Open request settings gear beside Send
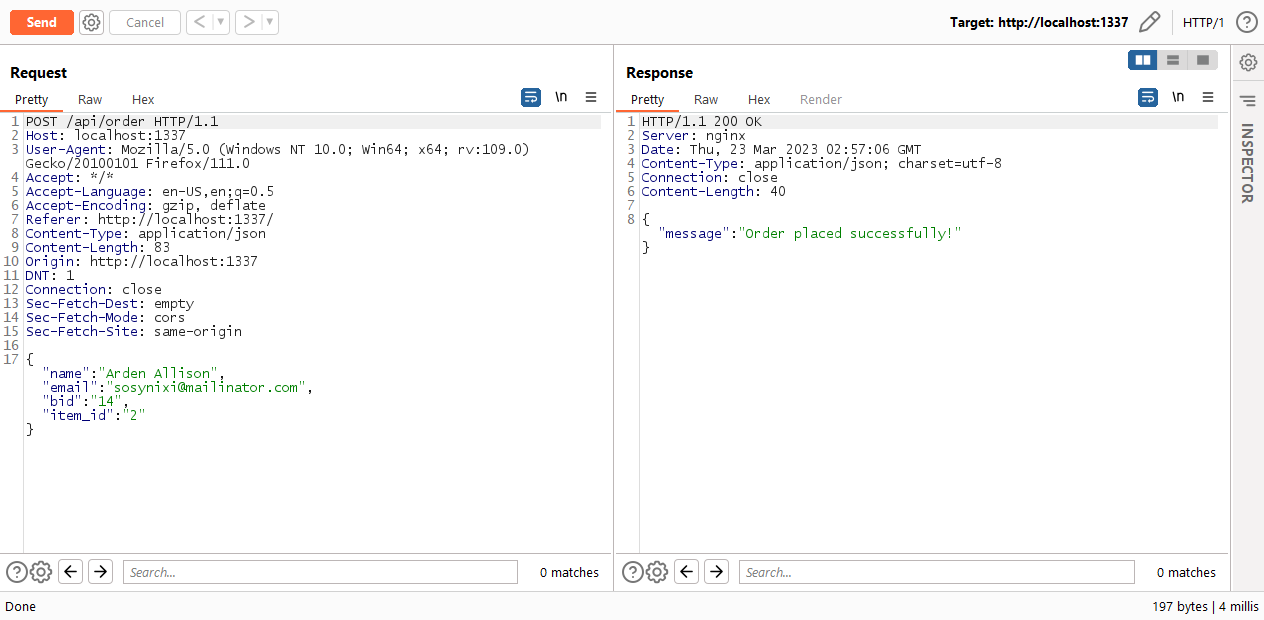 pyautogui.click(x=91, y=22)
